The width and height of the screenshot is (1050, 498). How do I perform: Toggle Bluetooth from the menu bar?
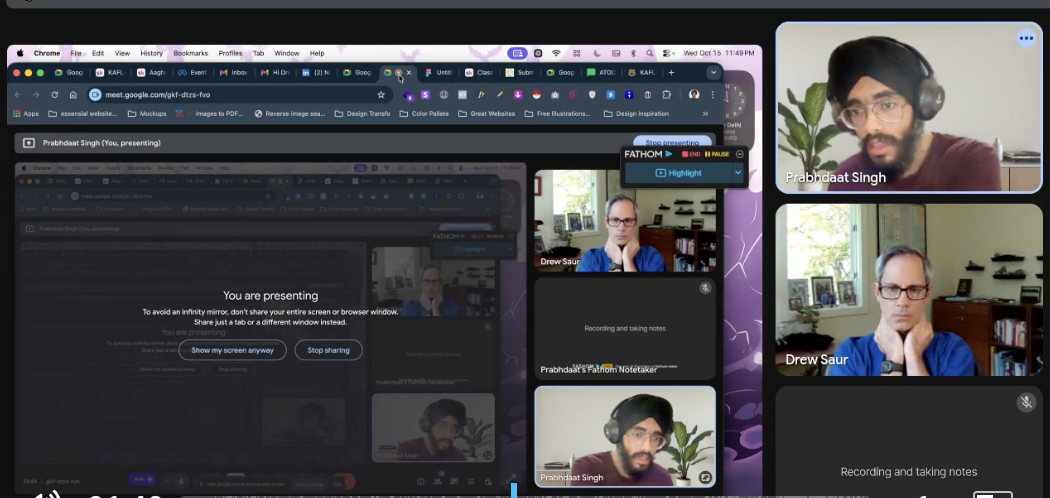click(x=633, y=54)
